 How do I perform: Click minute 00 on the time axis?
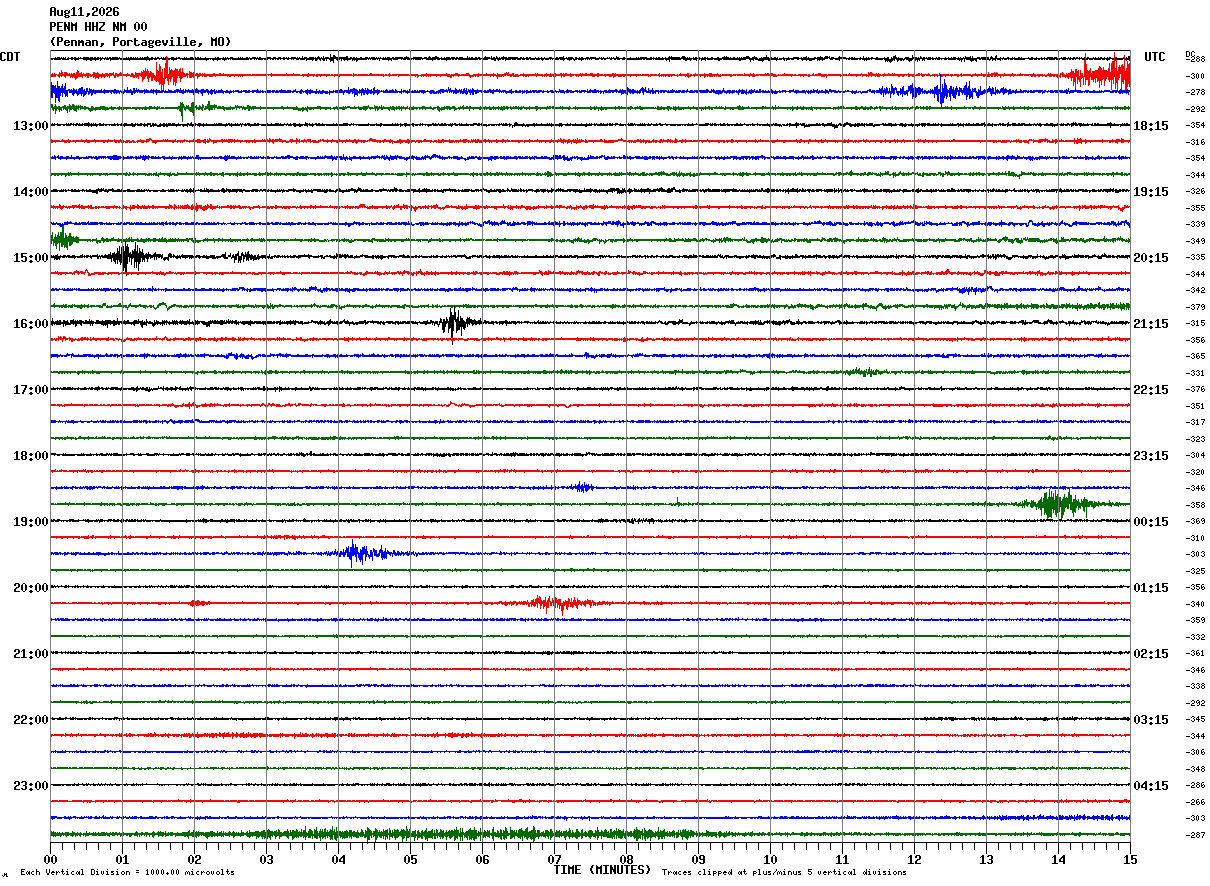[50, 859]
